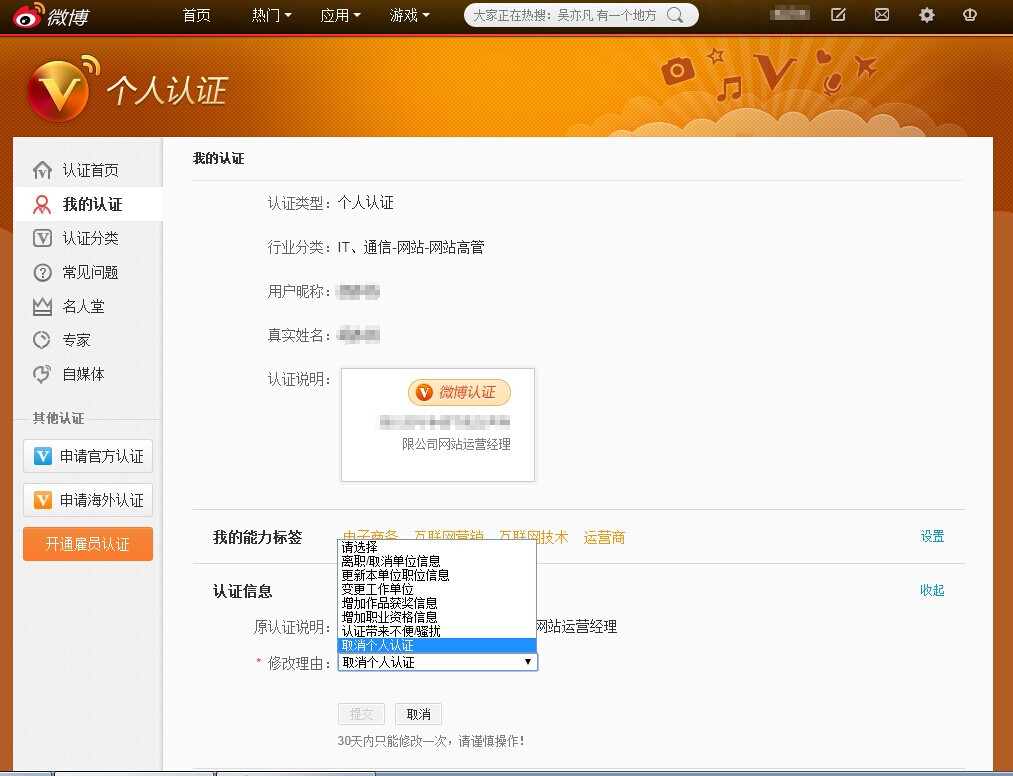The image size is (1013, 776).
Task: Open 认证分类 in sidebar
Action: [90, 238]
